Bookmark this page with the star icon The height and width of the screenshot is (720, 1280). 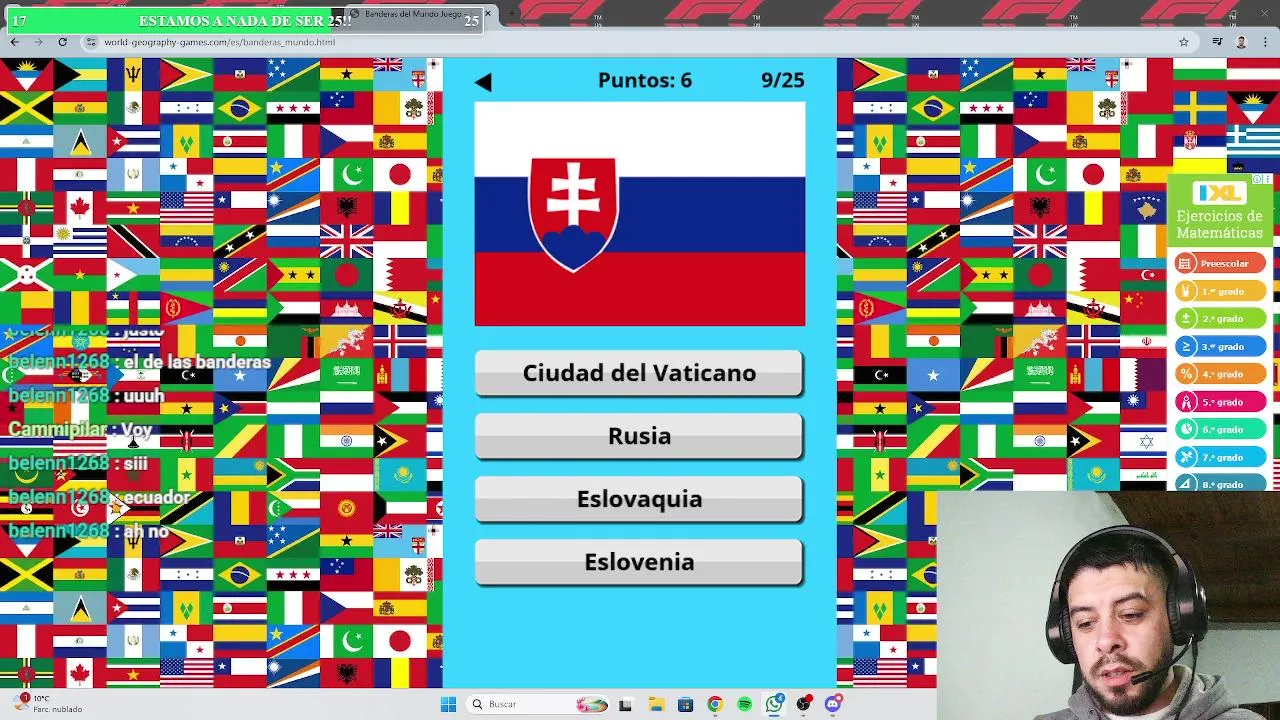(x=1184, y=42)
